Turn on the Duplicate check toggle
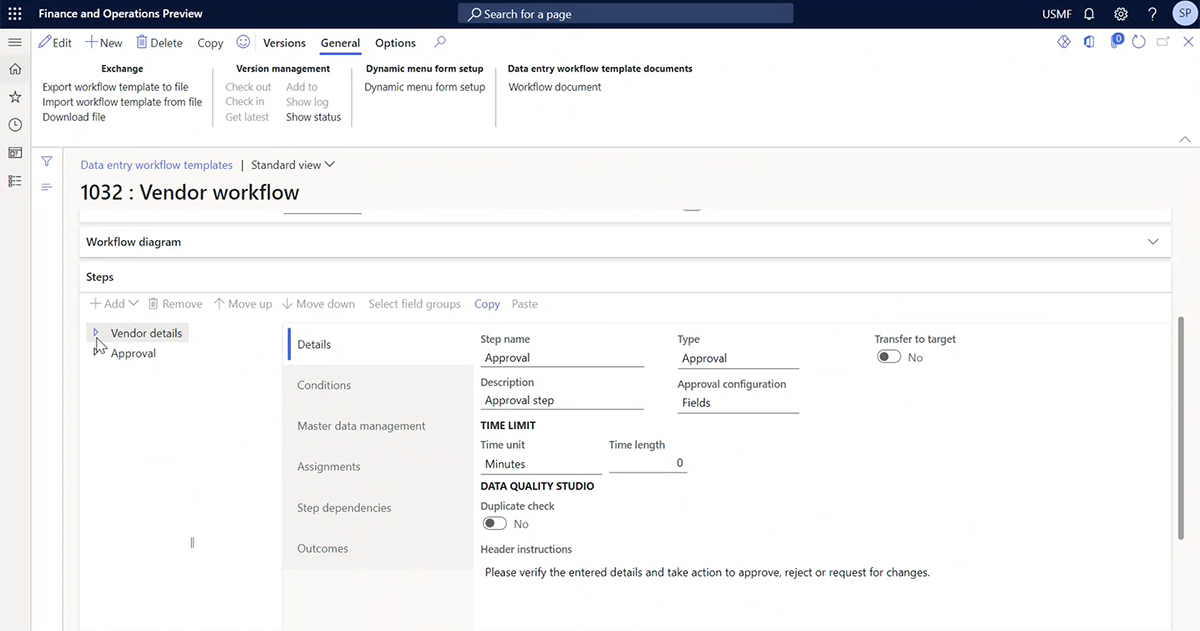The width and height of the screenshot is (1200, 631). click(494, 523)
